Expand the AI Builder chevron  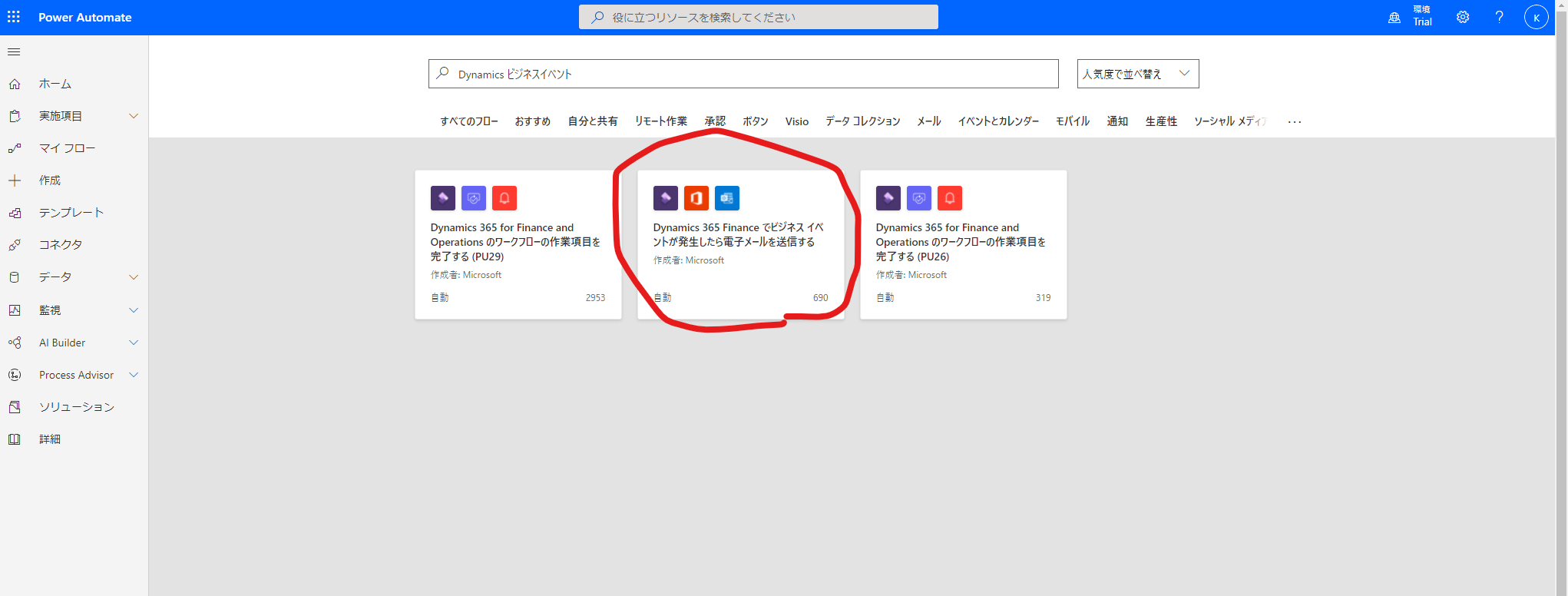tap(134, 343)
